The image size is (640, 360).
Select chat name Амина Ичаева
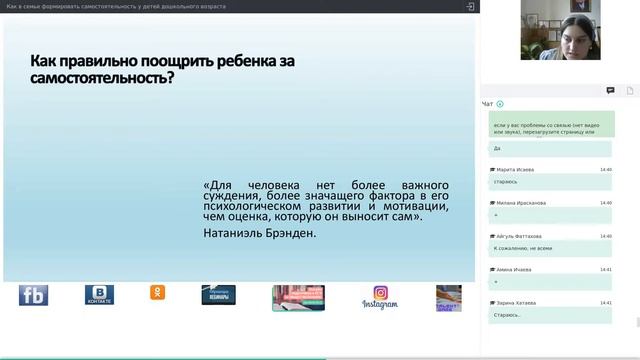tap(514, 270)
